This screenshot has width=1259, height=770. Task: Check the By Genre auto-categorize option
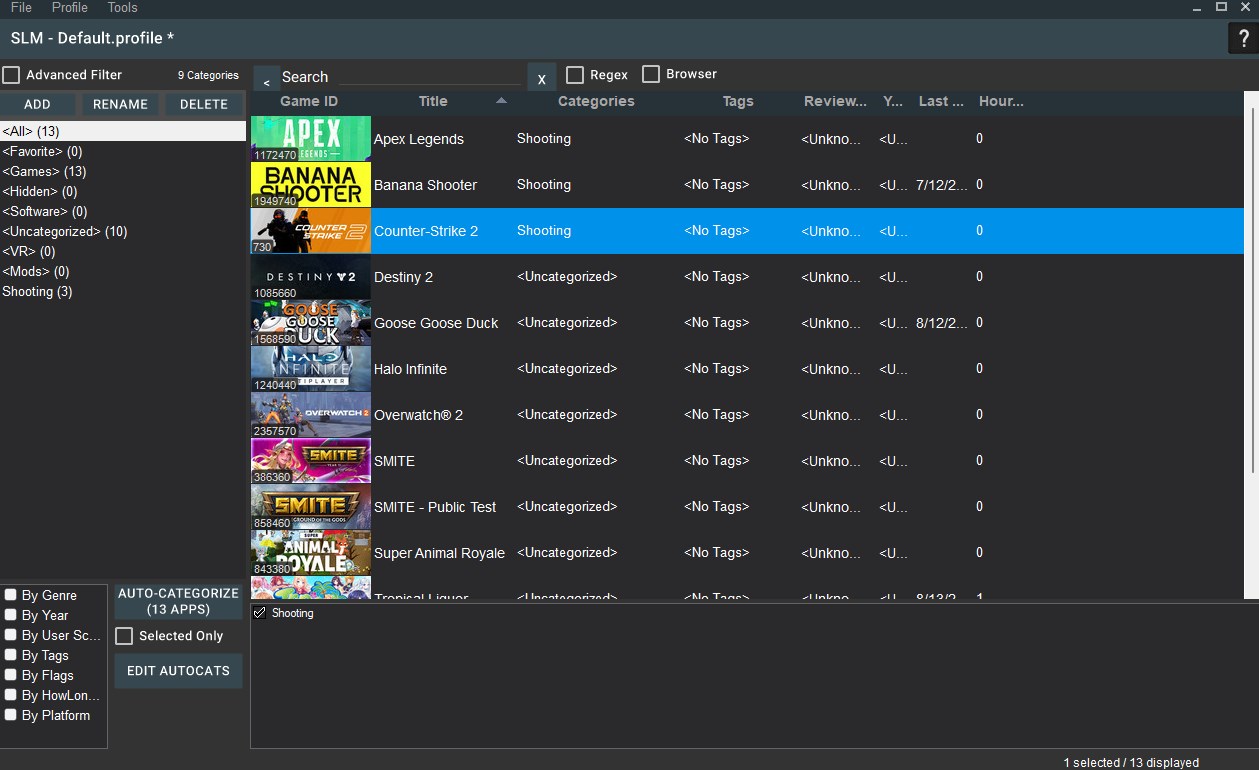(x=11, y=594)
